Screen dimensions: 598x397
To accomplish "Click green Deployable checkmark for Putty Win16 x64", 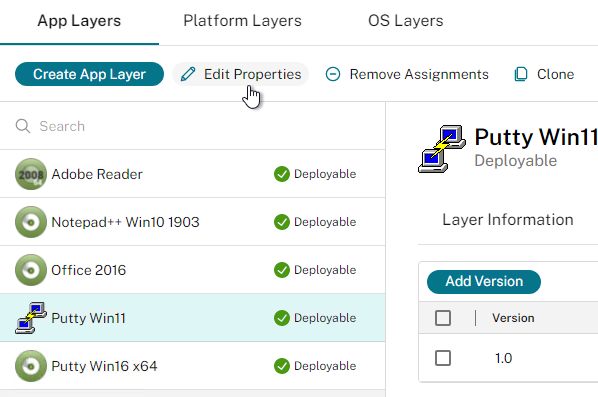I will coord(282,366).
